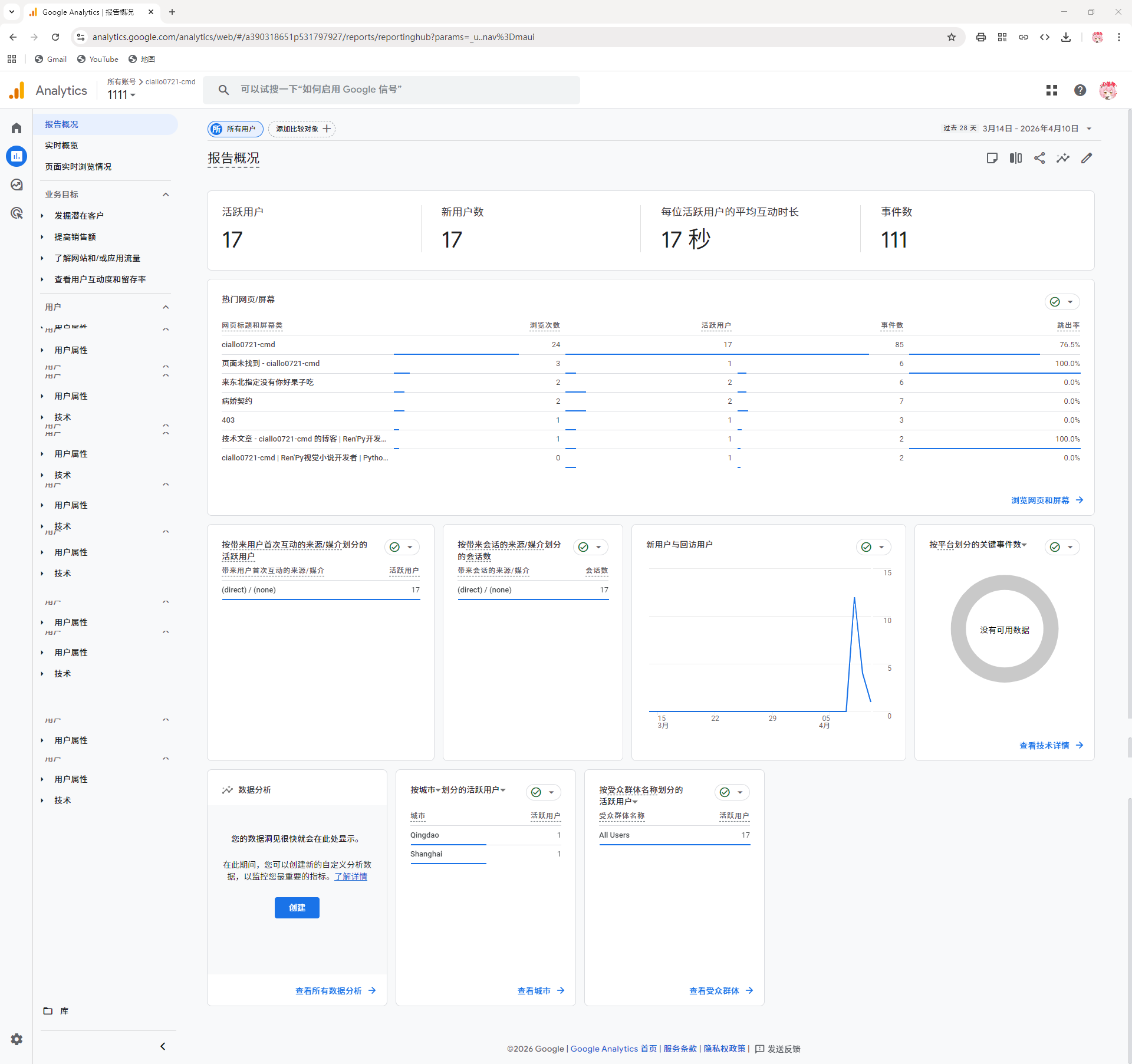Open data quality indicator on 按城市 card
Viewport: 1132px width, 1064px height.
pos(543,792)
